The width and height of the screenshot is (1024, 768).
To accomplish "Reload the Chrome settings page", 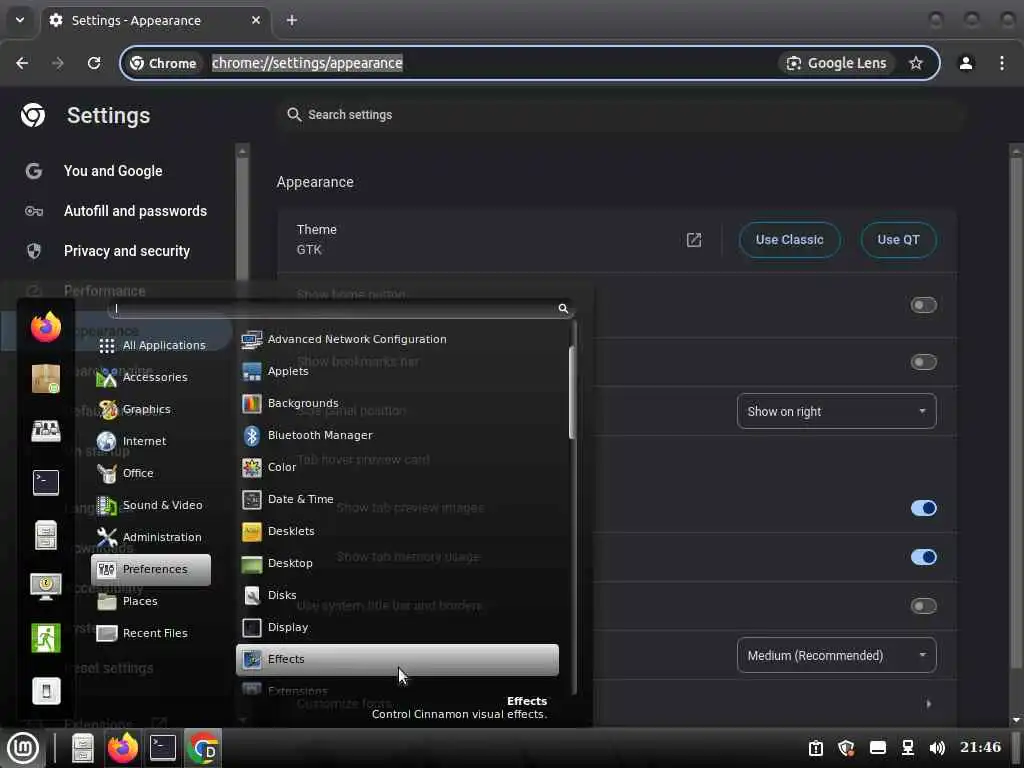I will pyautogui.click(x=94, y=63).
